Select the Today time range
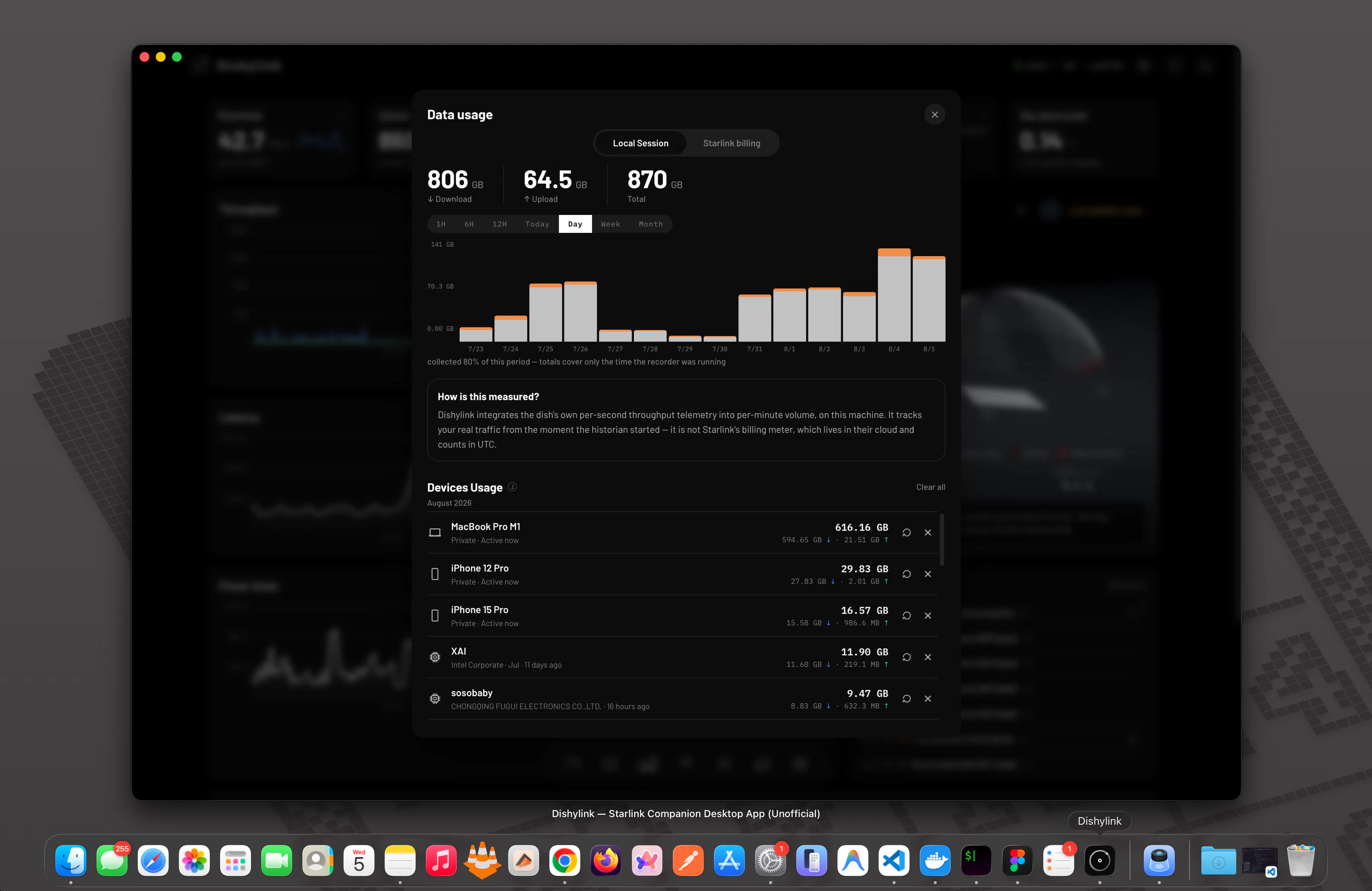The image size is (1372, 891). click(x=537, y=224)
